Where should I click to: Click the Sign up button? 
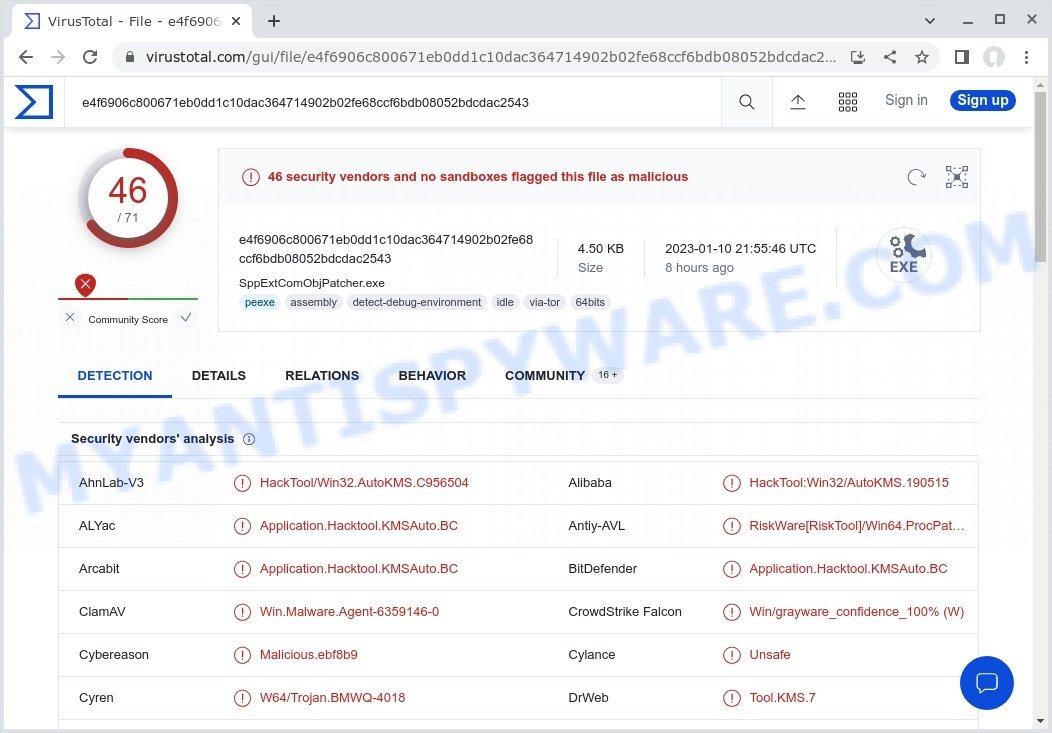click(982, 101)
